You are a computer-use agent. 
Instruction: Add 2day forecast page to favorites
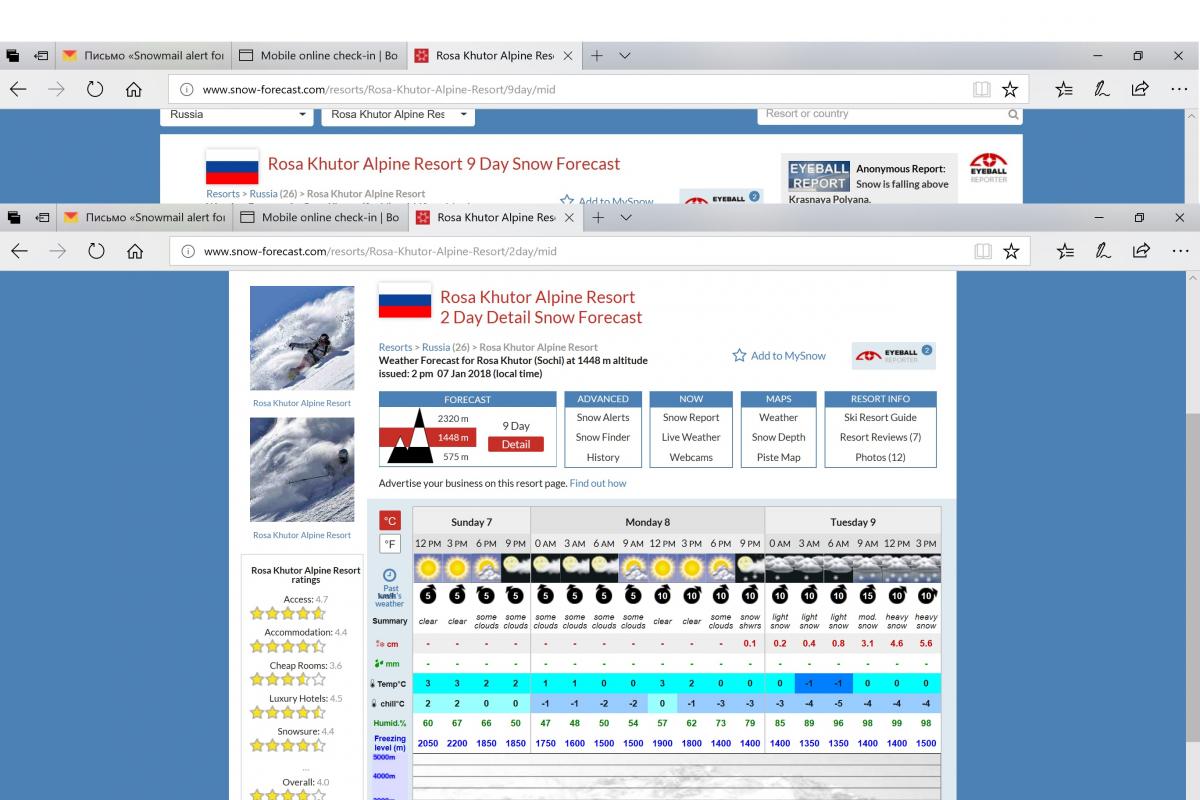(1011, 251)
